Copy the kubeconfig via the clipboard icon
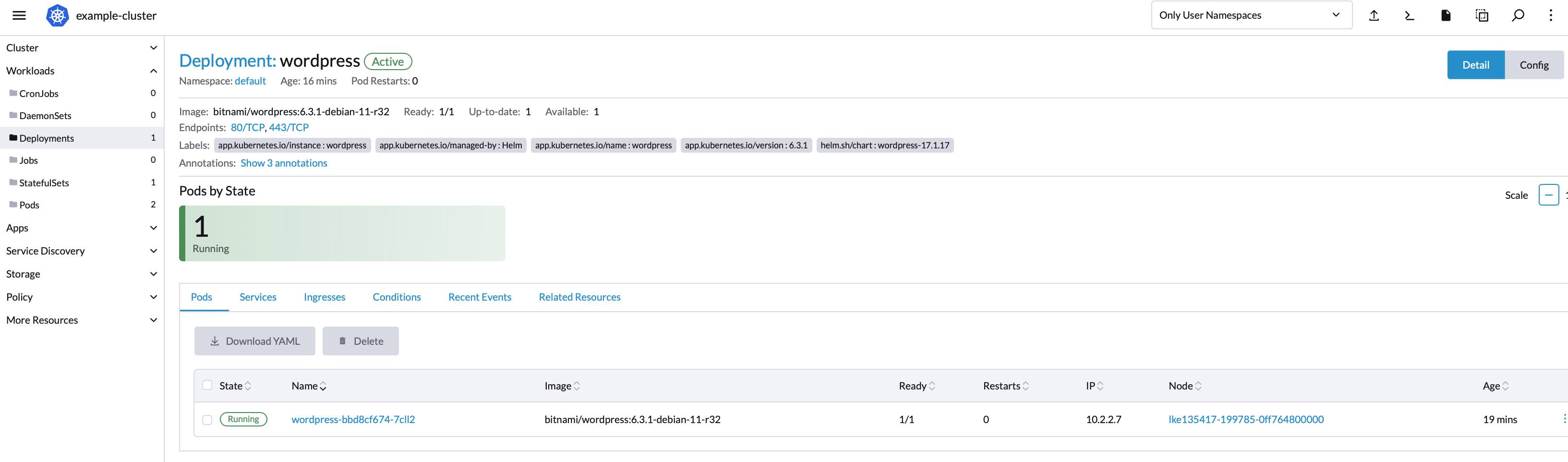The image size is (1568, 462). (1482, 15)
